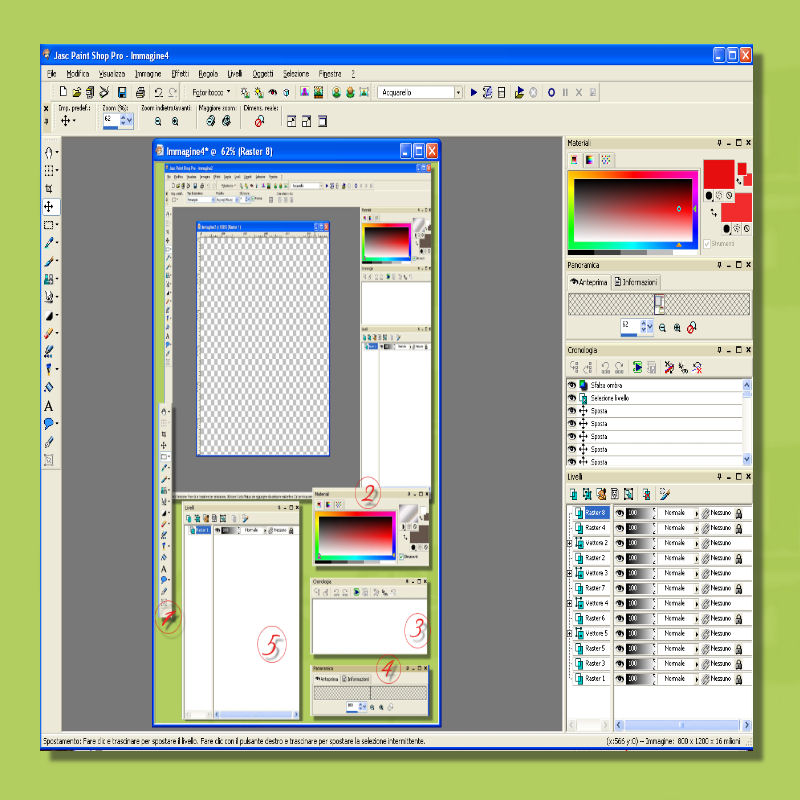The height and width of the screenshot is (800, 800).
Task: Toggle the Strumenti checkbox in Materiali
Action: click(707, 244)
